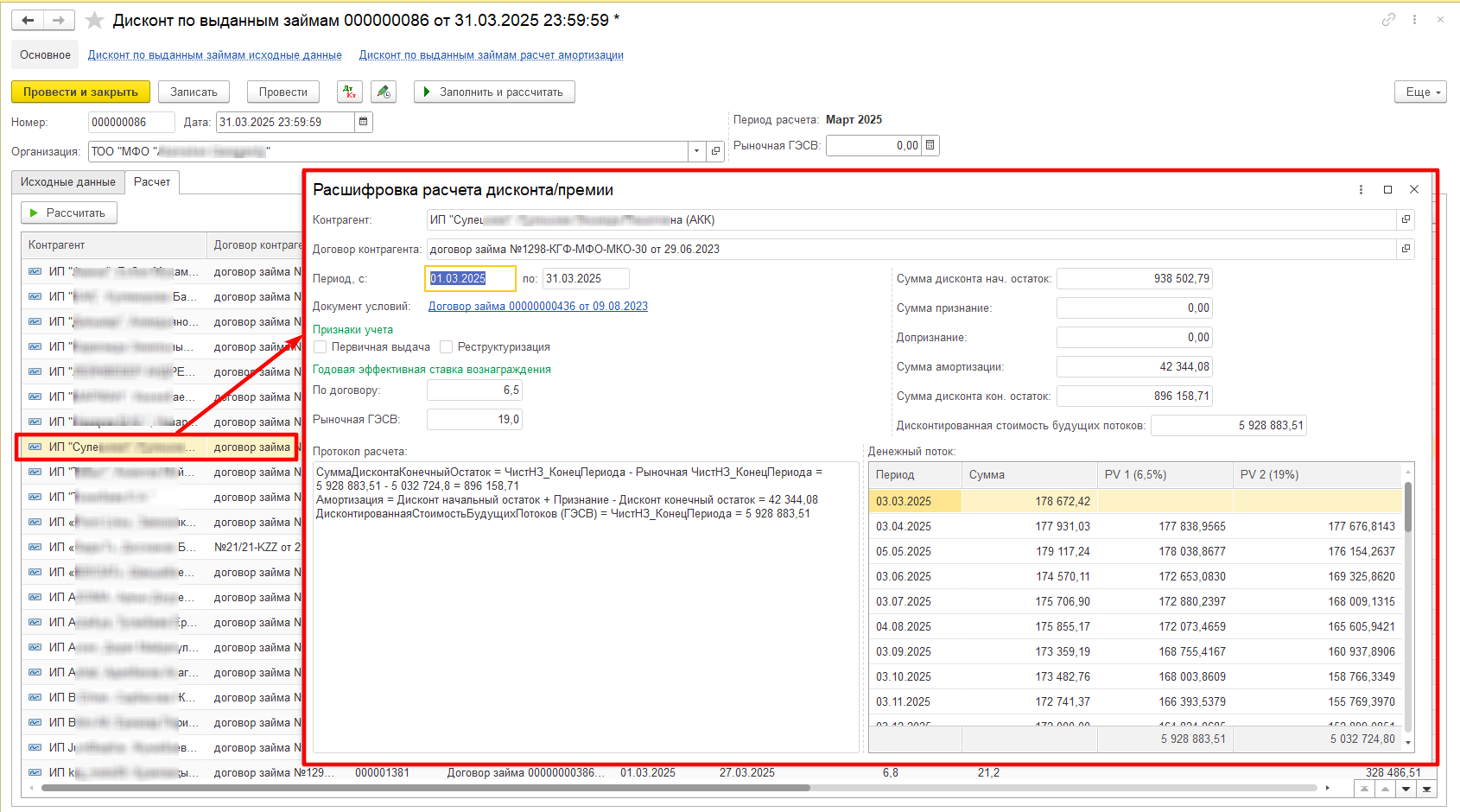
Task: Enable the Первичная выдача checkbox
Action: coord(321,346)
